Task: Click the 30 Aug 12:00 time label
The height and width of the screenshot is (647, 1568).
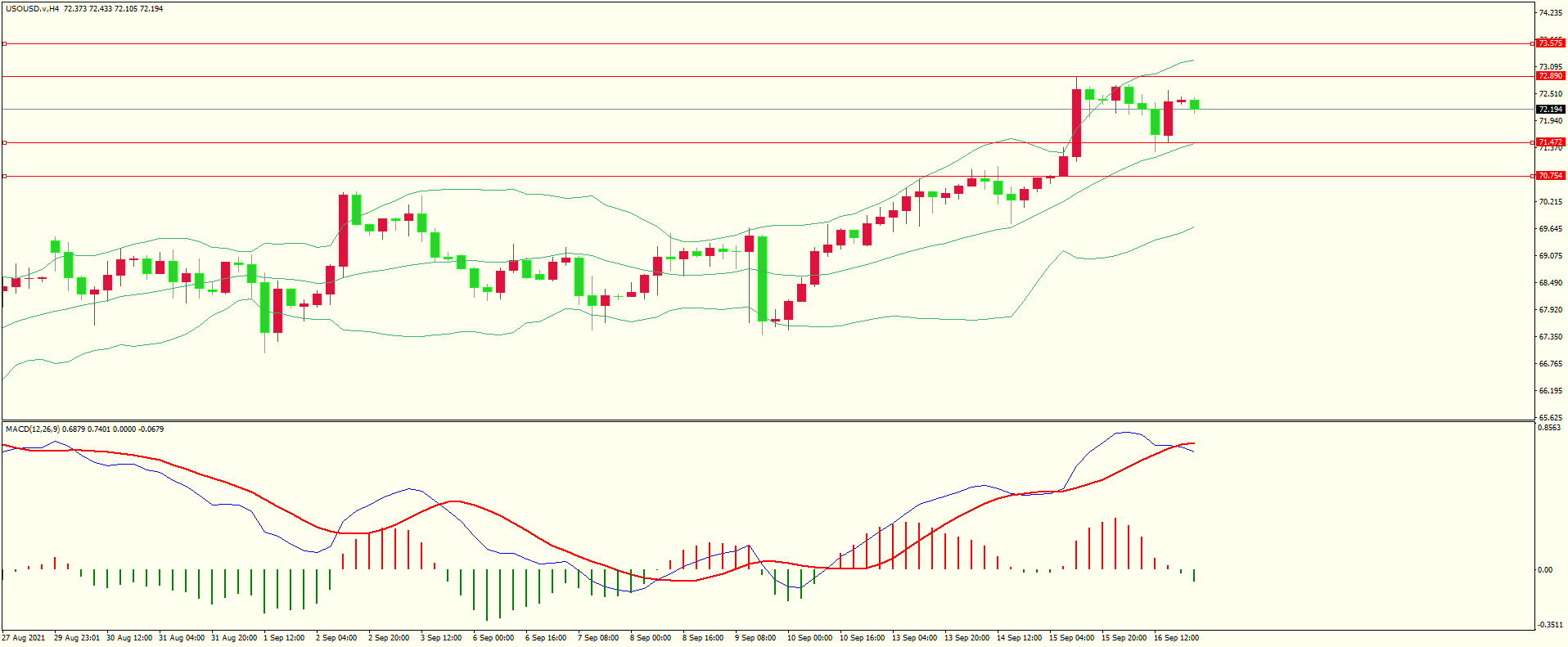Action: tap(129, 638)
